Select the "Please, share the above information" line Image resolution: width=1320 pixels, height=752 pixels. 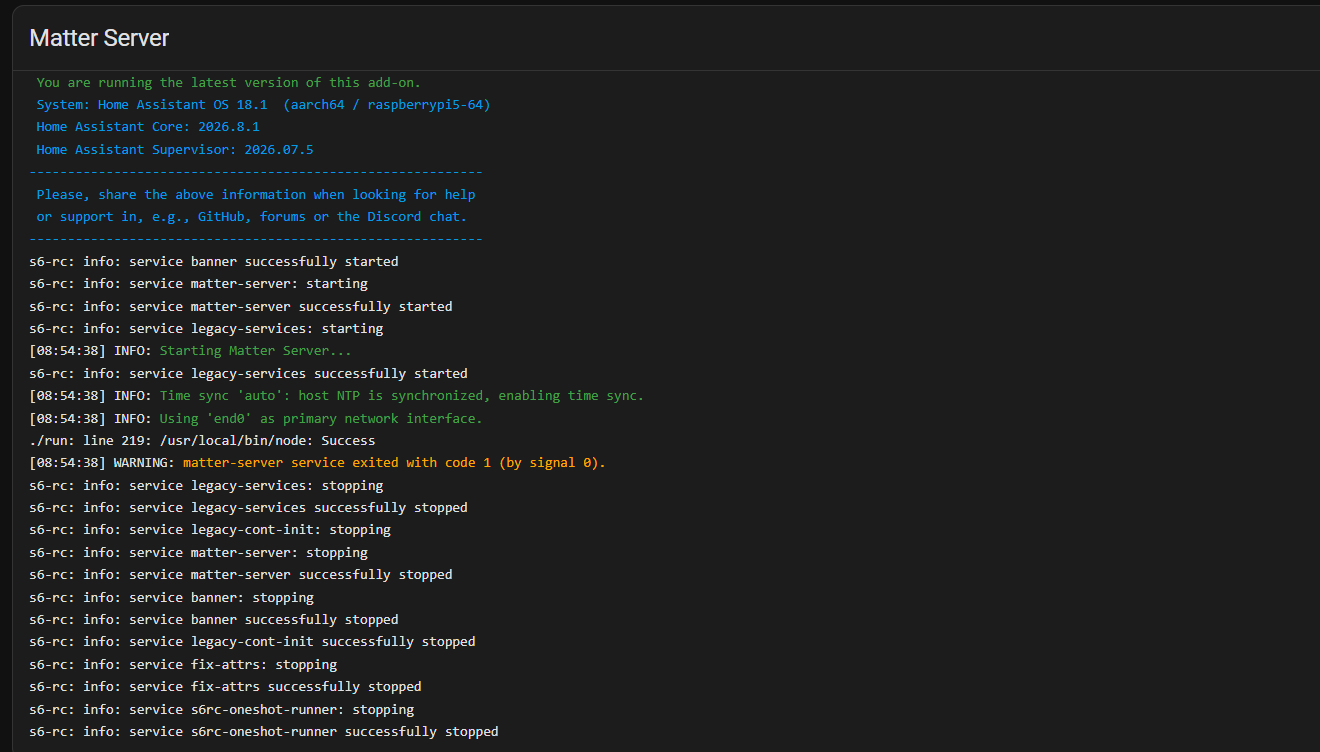(x=256, y=194)
